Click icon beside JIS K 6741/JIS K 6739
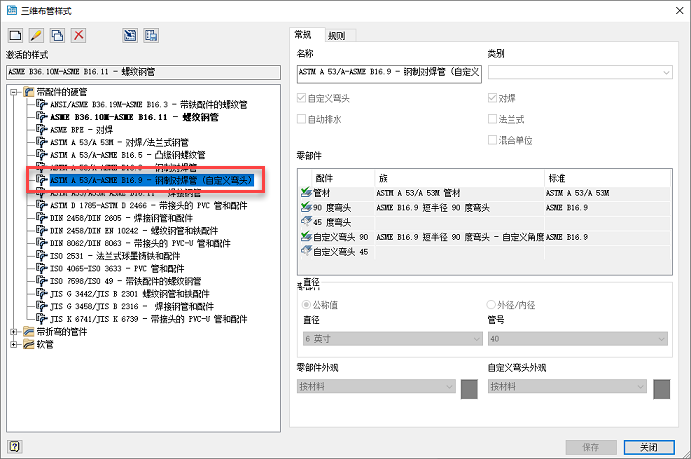Viewport: 691px width, 459px height. tap(42, 318)
